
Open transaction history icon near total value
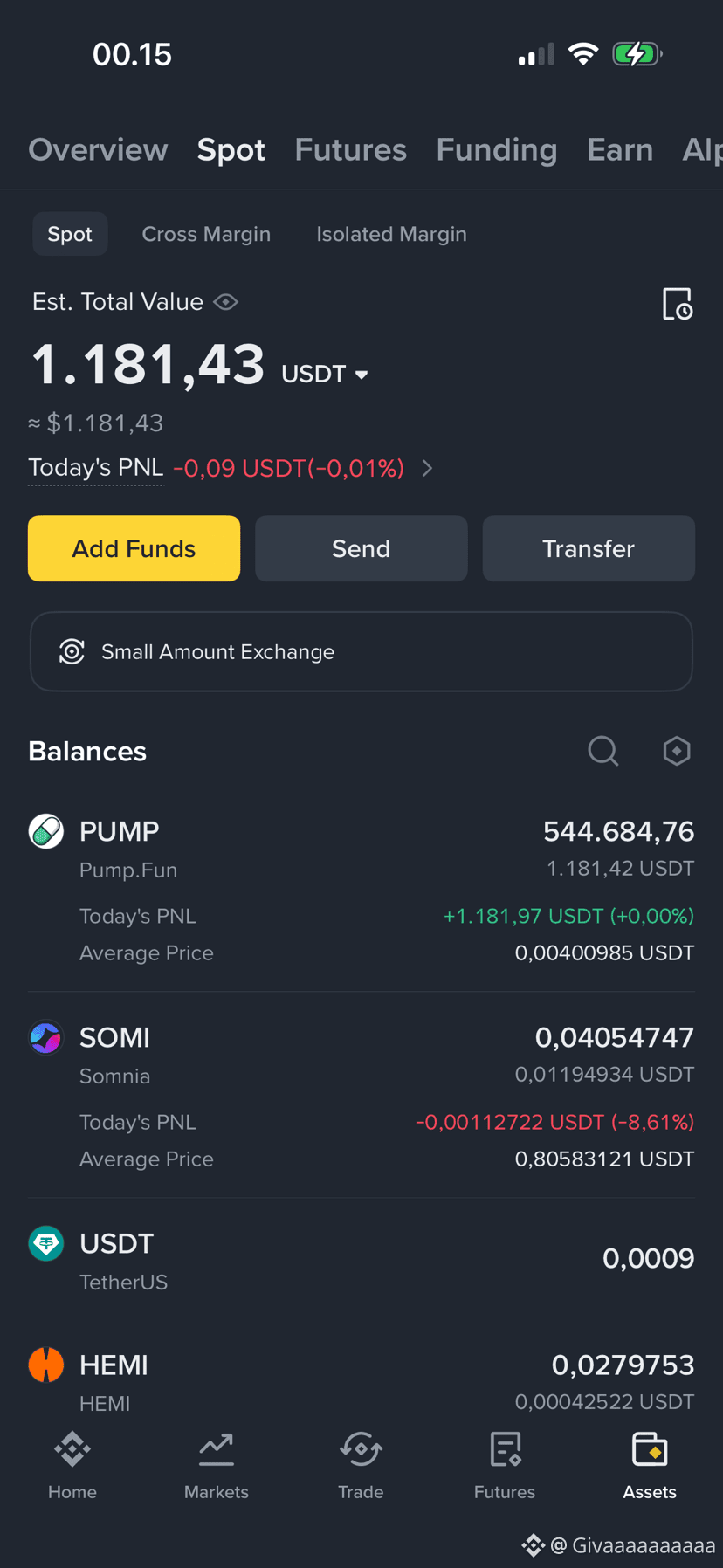pyautogui.click(x=678, y=304)
